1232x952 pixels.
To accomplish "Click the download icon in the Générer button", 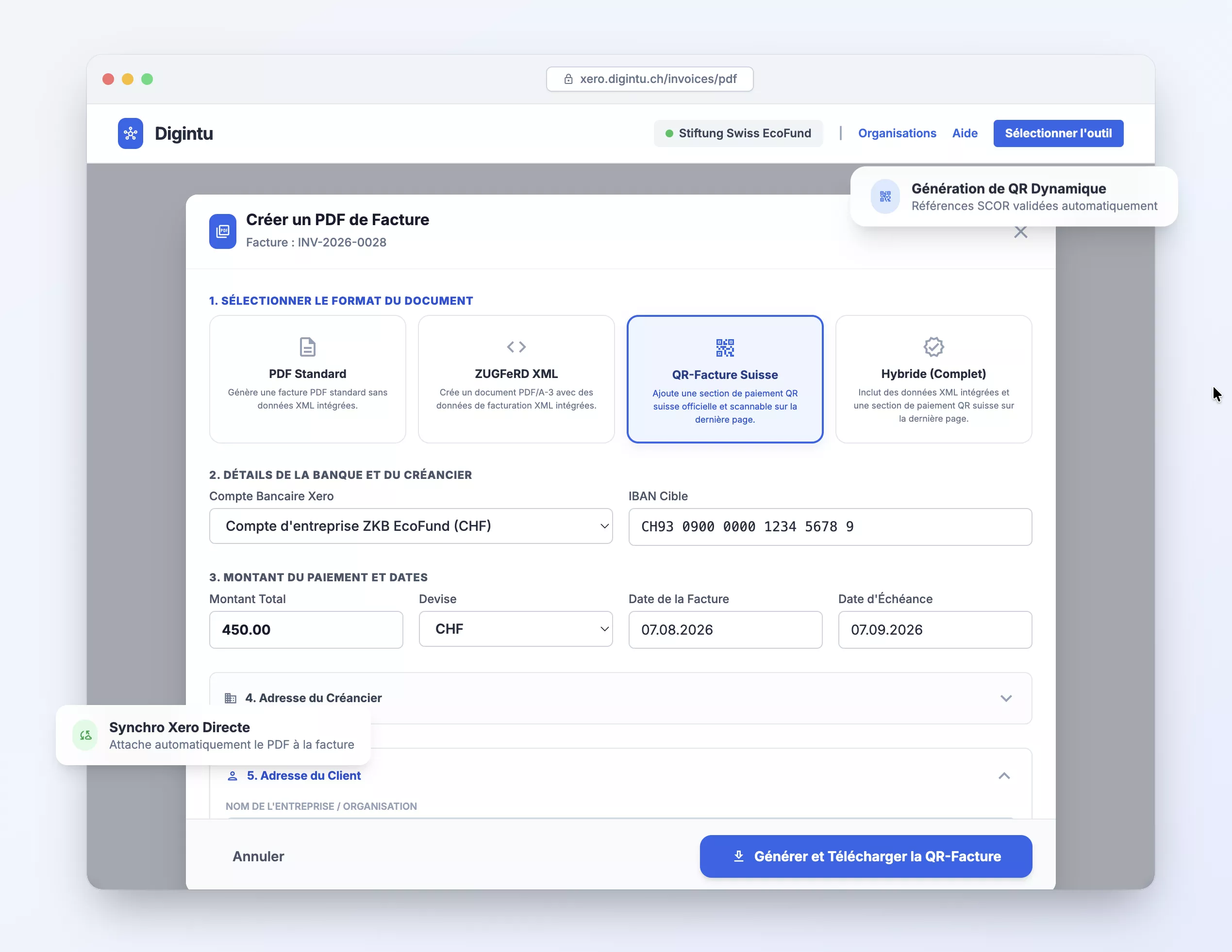I will coord(738,856).
